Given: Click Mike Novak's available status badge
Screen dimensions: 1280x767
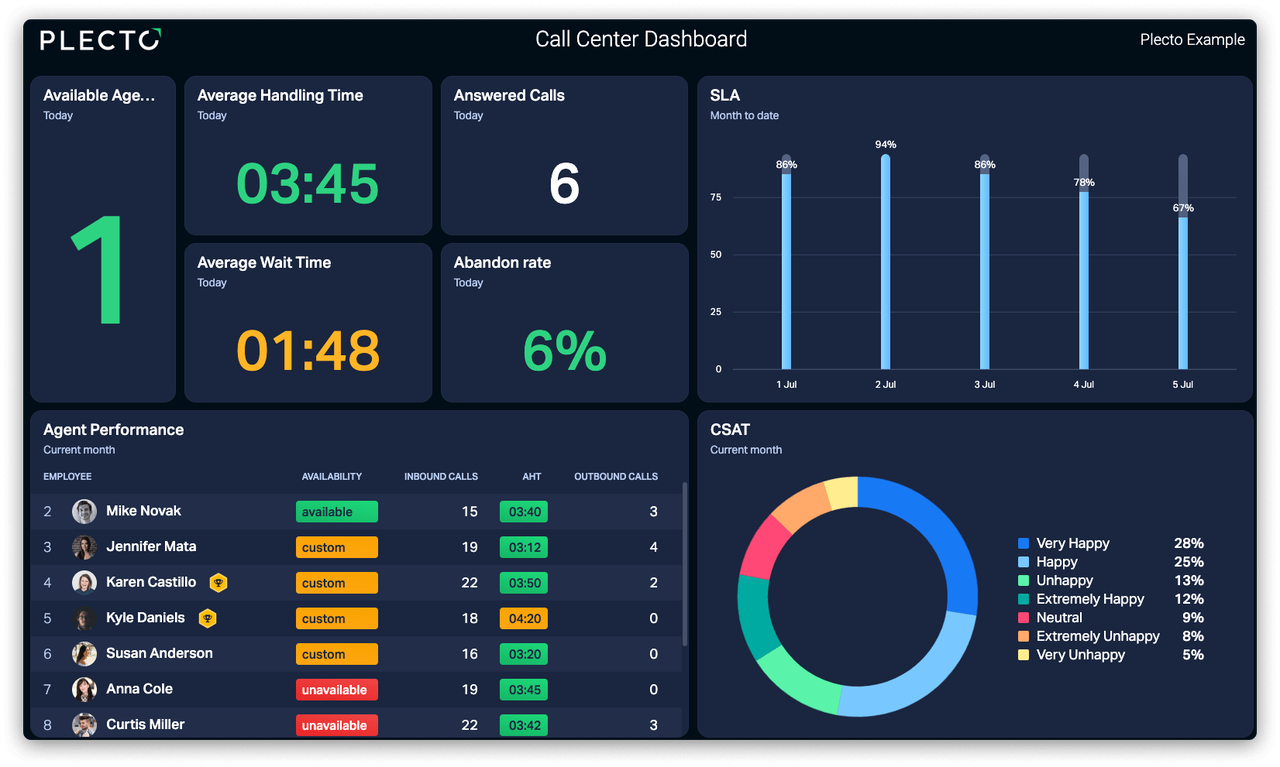Looking at the screenshot, I should tap(336, 512).
